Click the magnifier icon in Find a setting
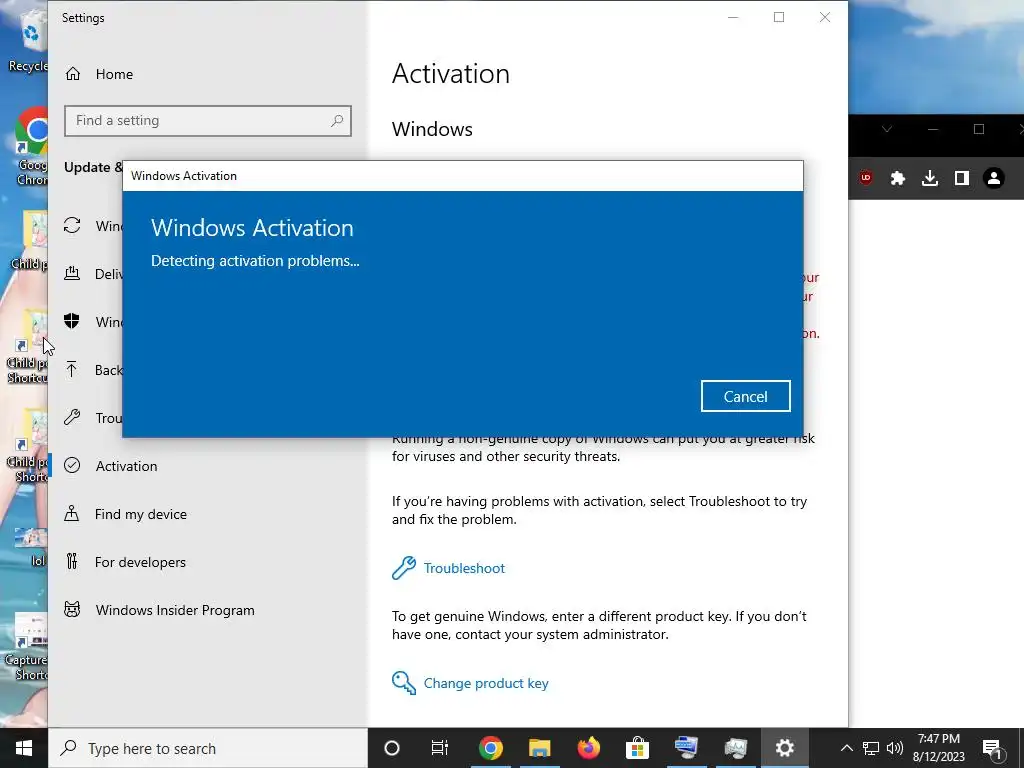The image size is (1024, 768). coord(337,121)
